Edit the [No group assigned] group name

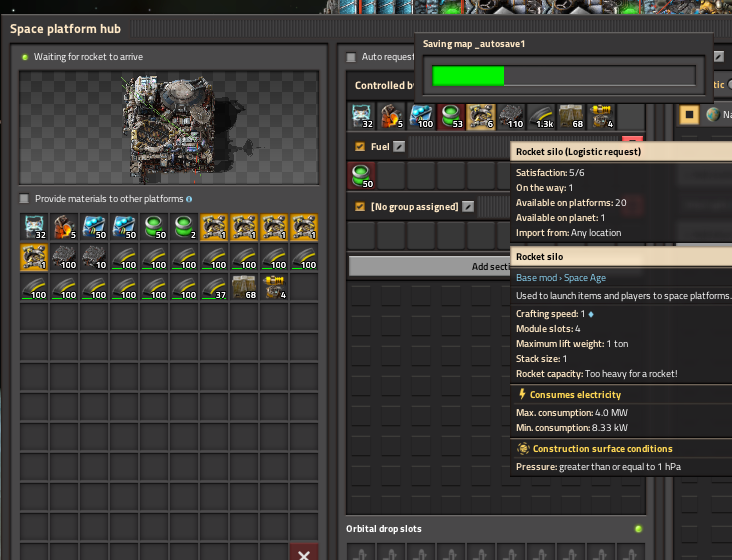coord(468,206)
